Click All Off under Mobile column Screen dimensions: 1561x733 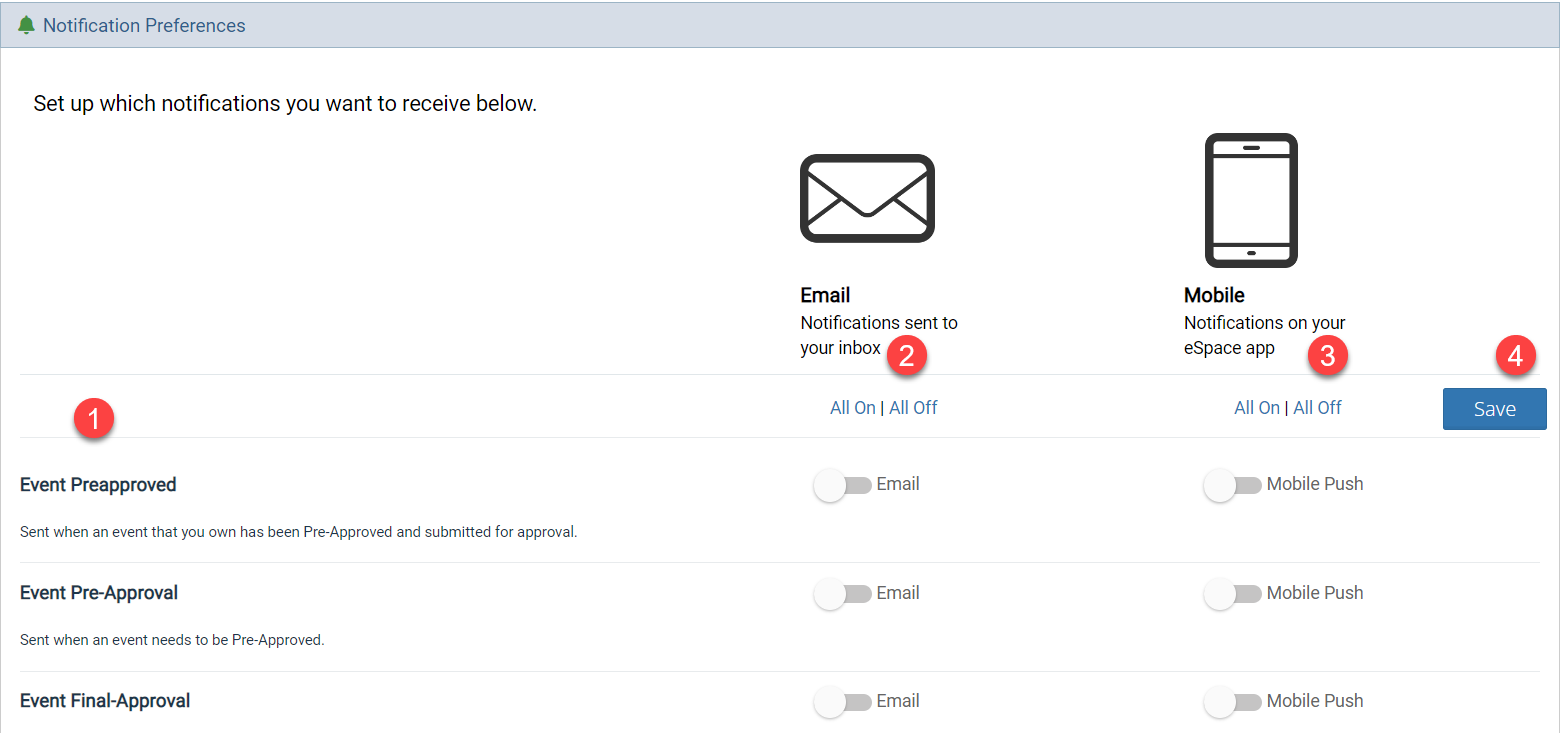click(1317, 408)
